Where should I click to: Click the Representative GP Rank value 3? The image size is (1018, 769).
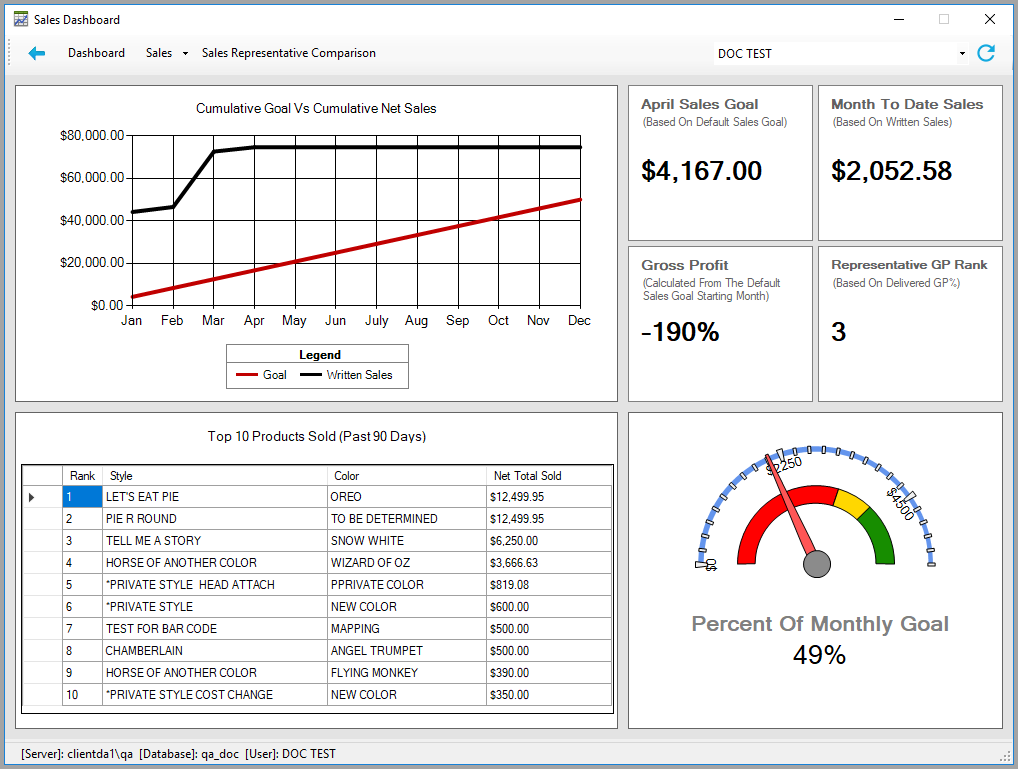coord(838,333)
